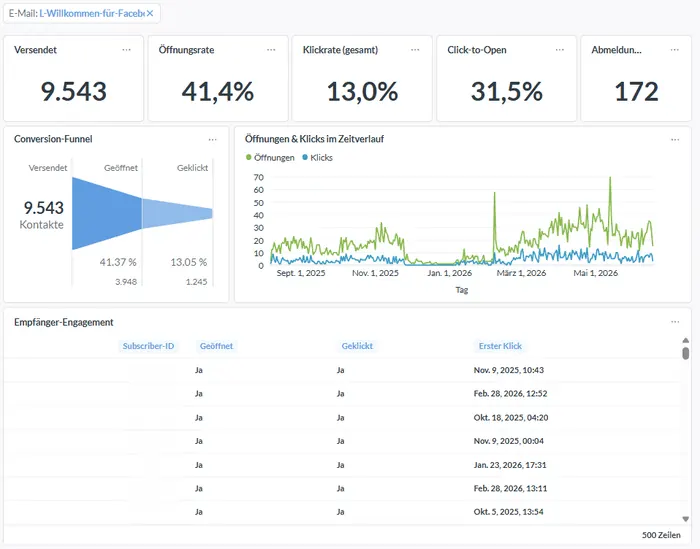Click the cell Feb. 28, 2026, 13:11
The image size is (700, 549).
point(510,488)
